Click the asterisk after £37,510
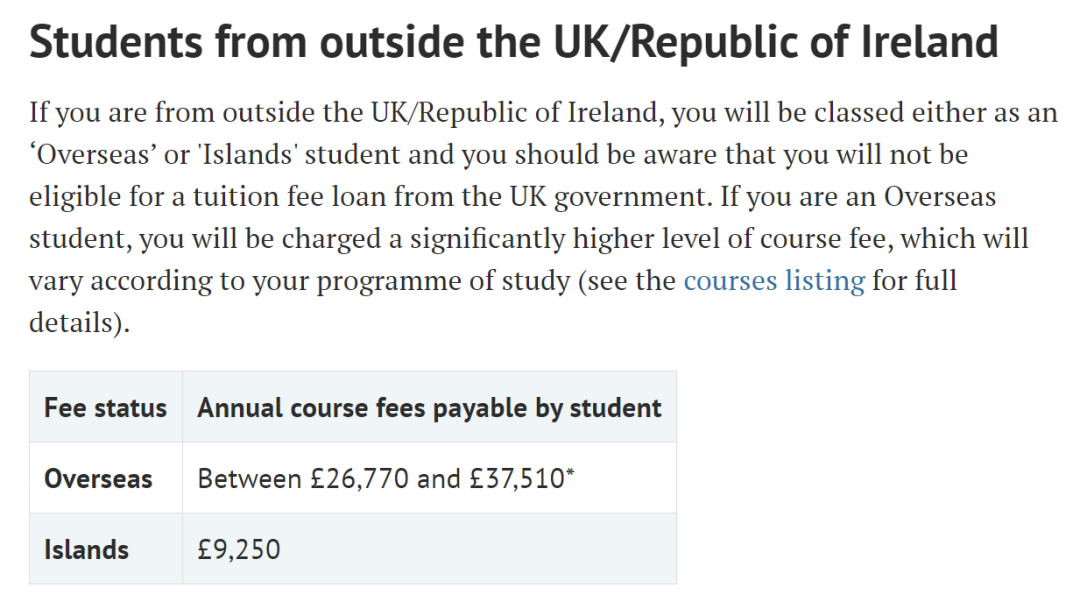 point(570,473)
